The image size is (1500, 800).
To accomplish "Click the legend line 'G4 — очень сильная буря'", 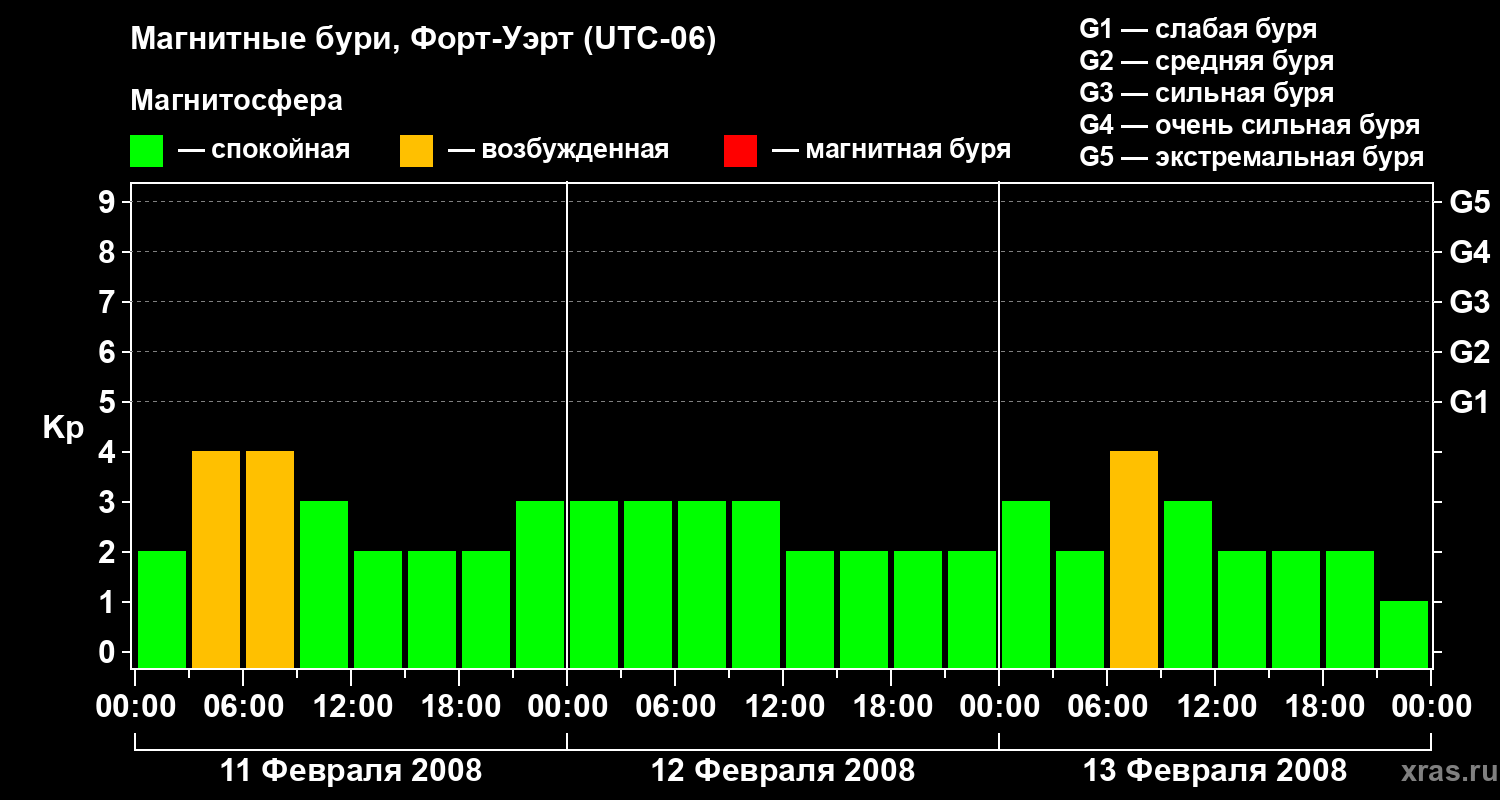I will (x=1250, y=125).
